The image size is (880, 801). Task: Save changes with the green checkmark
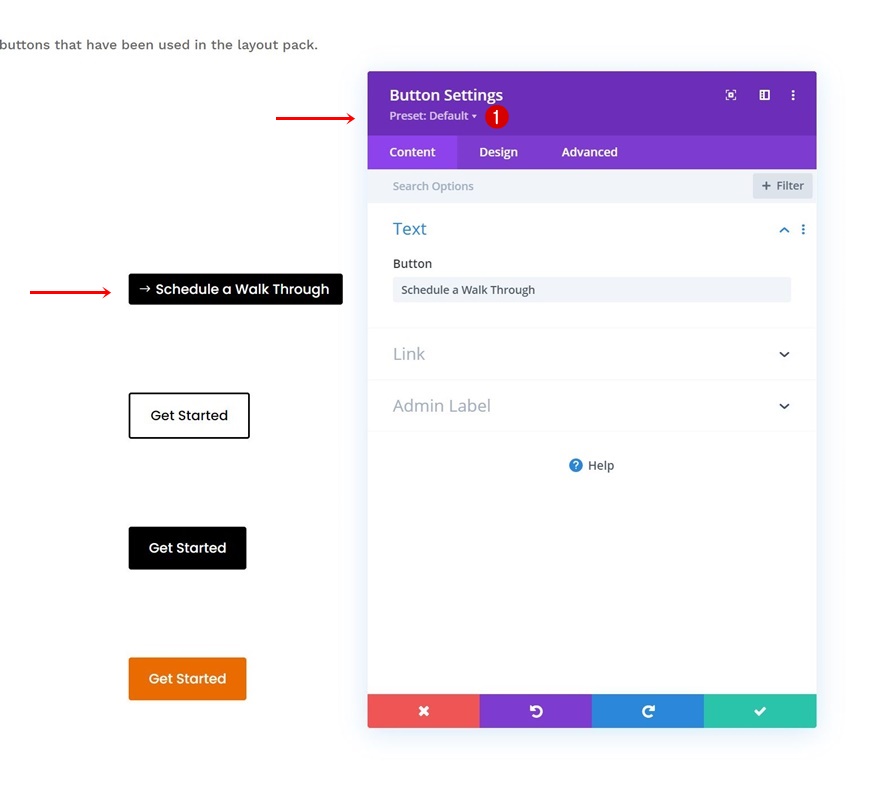pos(760,711)
